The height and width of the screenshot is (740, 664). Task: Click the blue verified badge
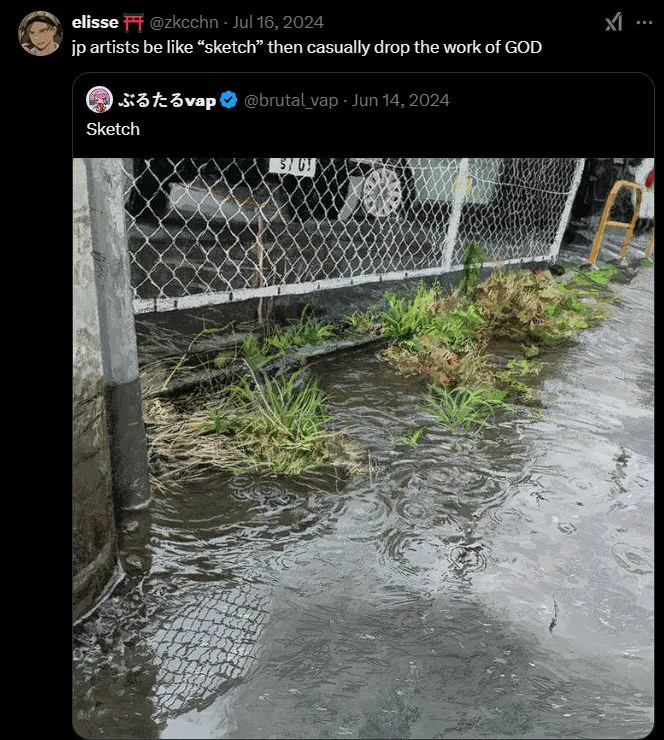229,100
